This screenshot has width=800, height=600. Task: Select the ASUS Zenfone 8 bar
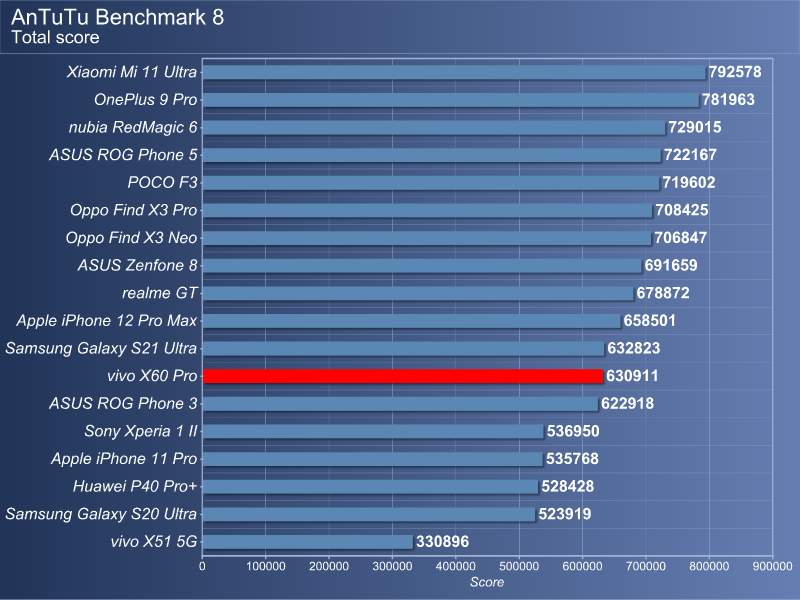pos(422,265)
